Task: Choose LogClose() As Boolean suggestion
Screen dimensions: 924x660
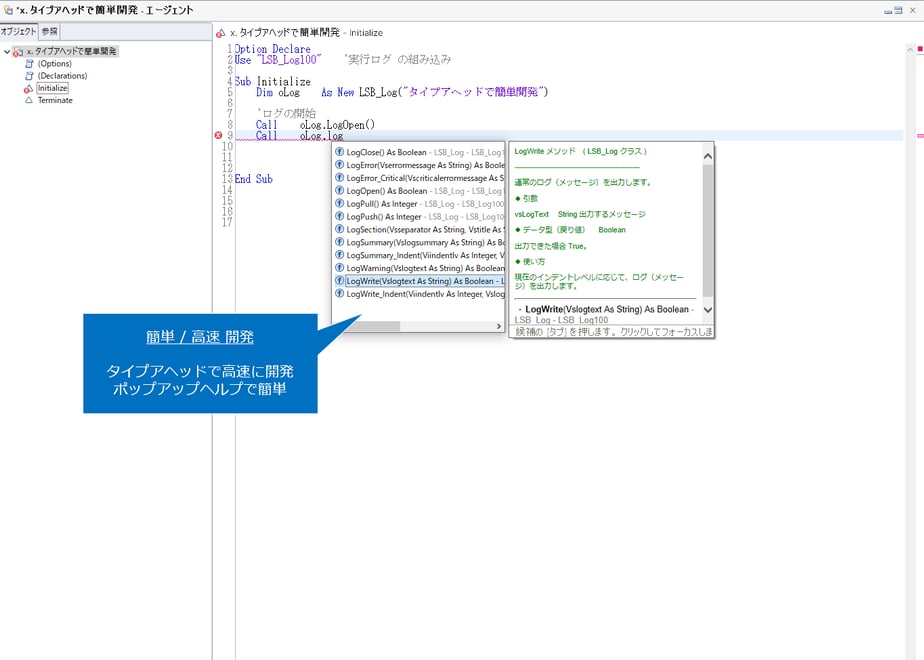Action: [x=420, y=152]
